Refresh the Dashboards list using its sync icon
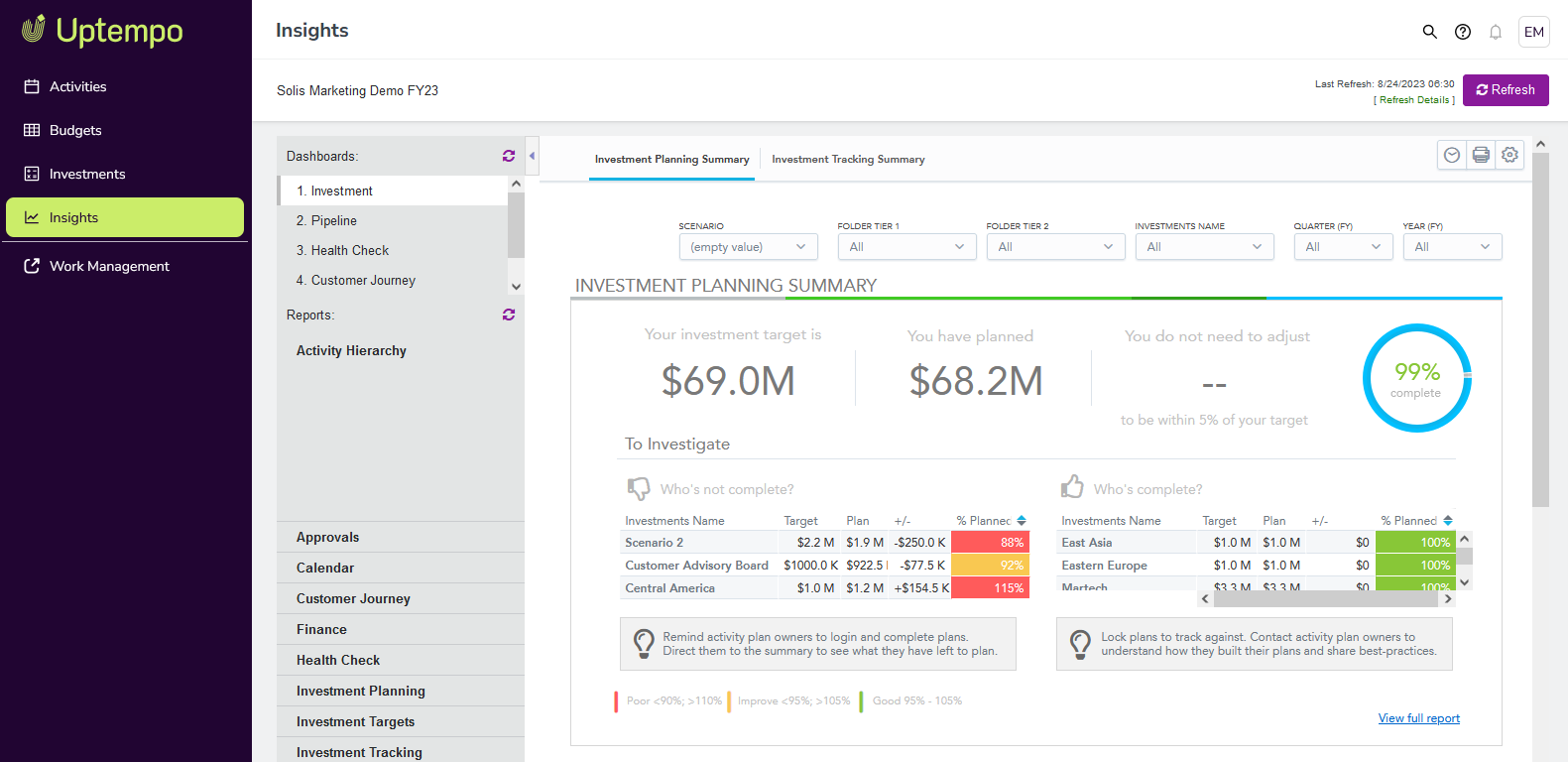The height and width of the screenshot is (762, 1568). [x=509, y=156]
